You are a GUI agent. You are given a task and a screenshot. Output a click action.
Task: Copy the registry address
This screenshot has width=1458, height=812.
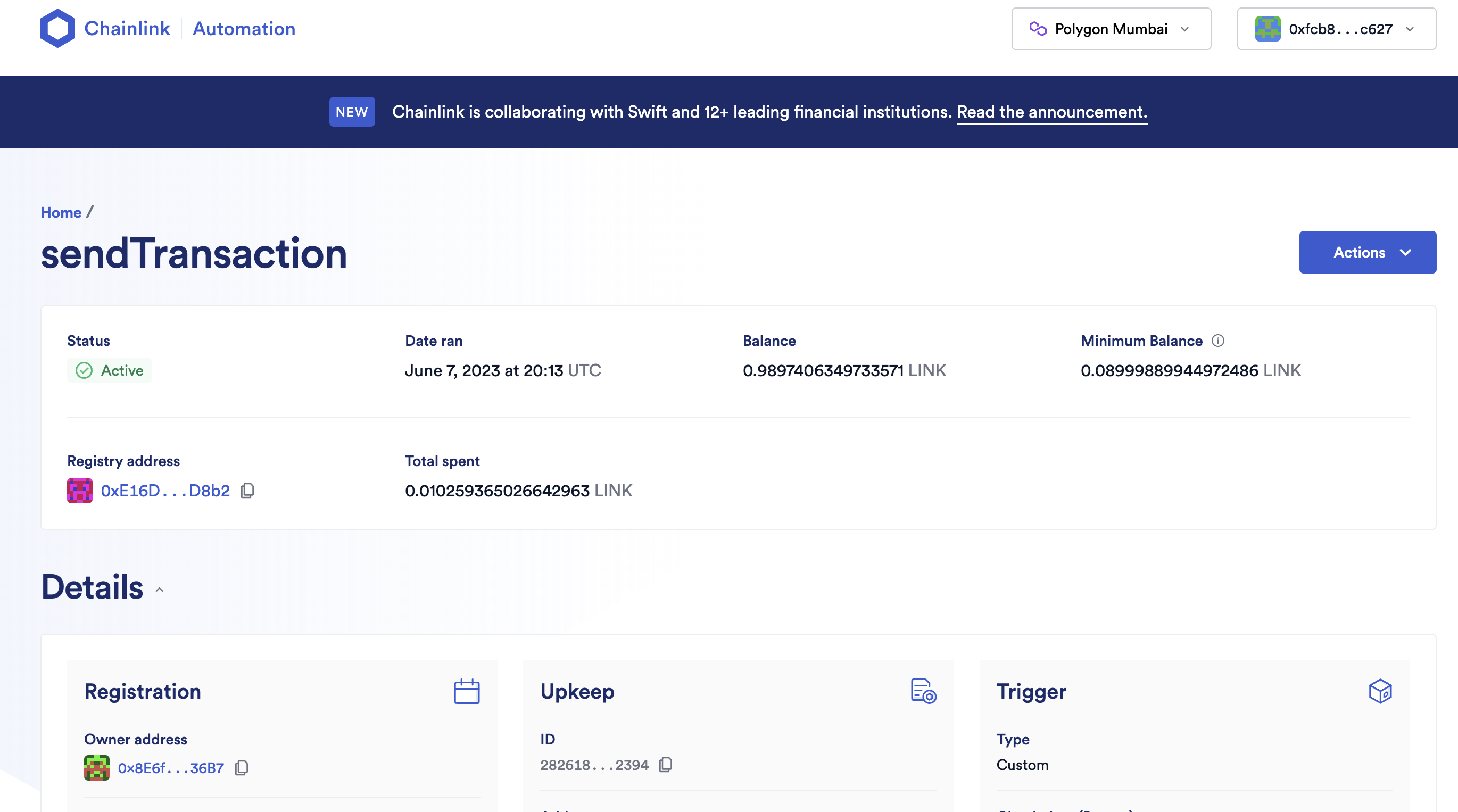247,491
